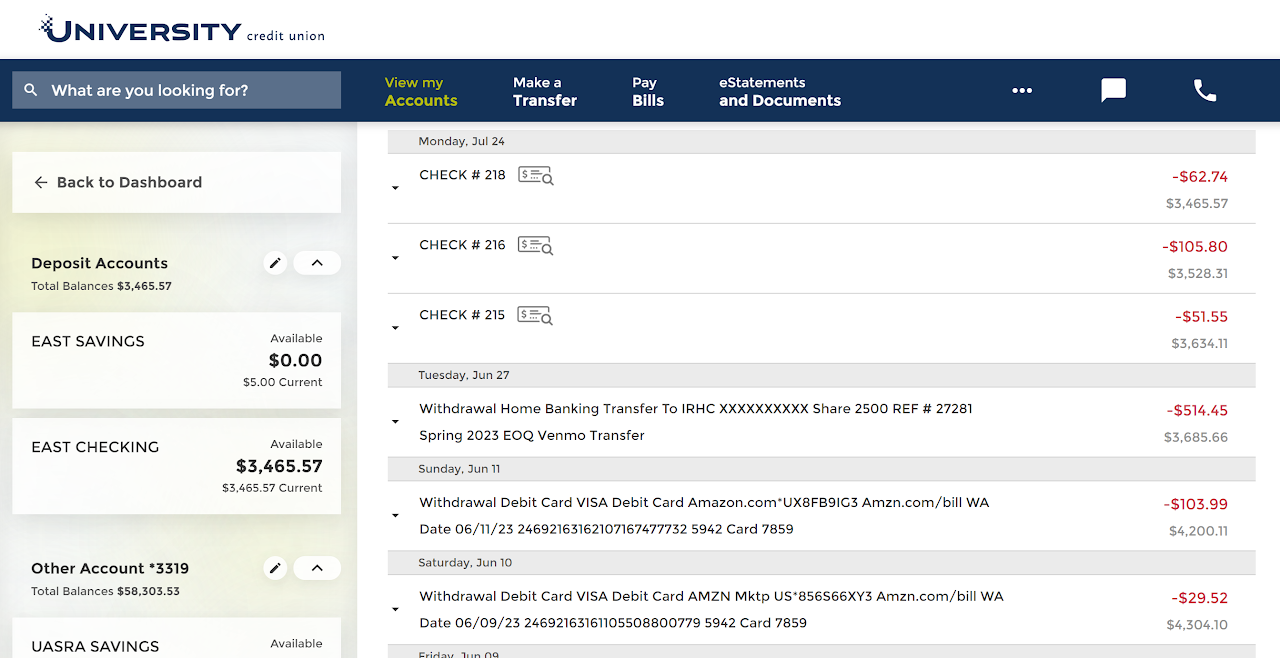The height and width of the screenshot is (658, 1280).
Task: Open eStatements and Documents
Action: click(x=779, y=90)
